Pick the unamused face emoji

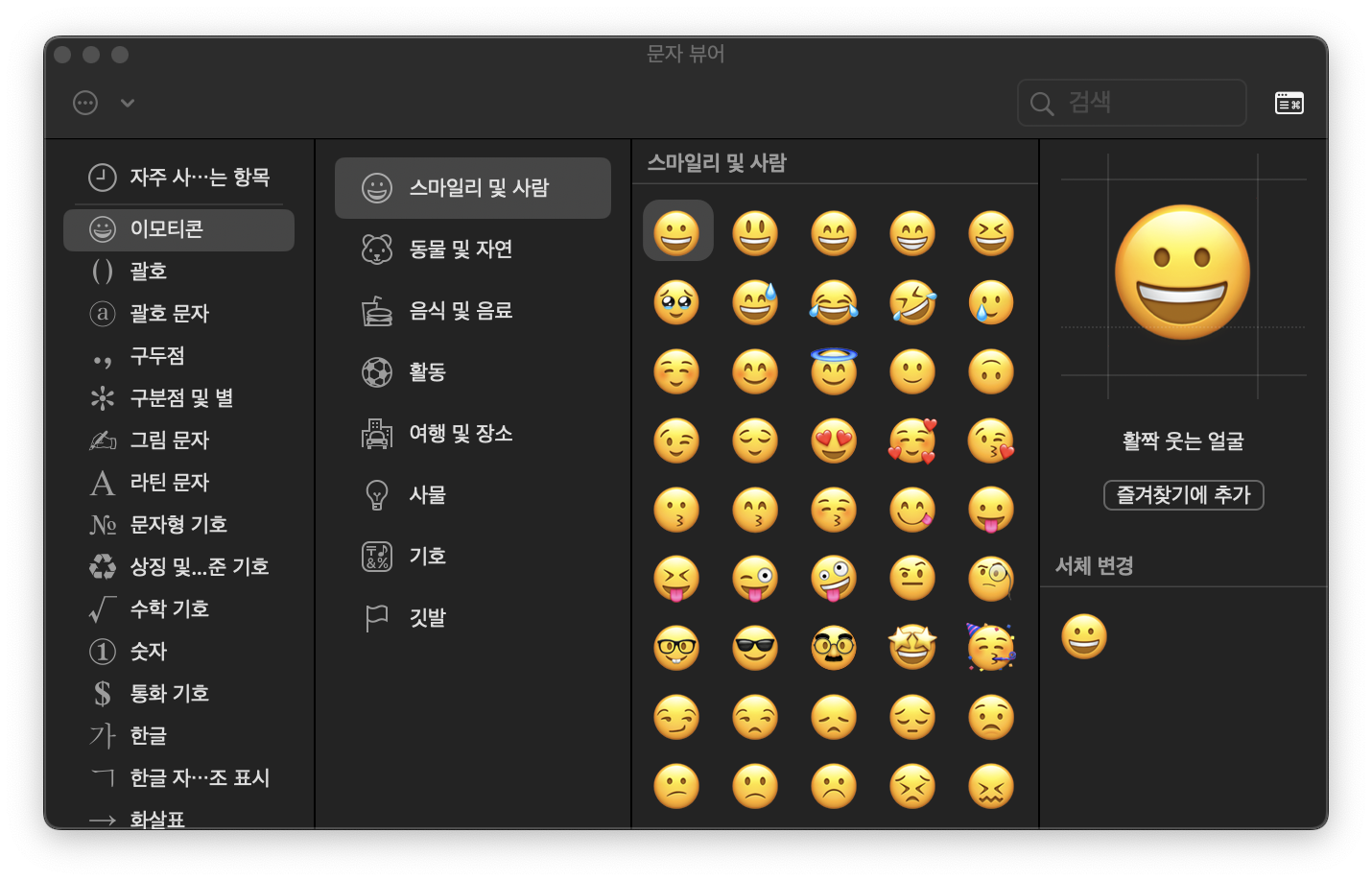755,717
